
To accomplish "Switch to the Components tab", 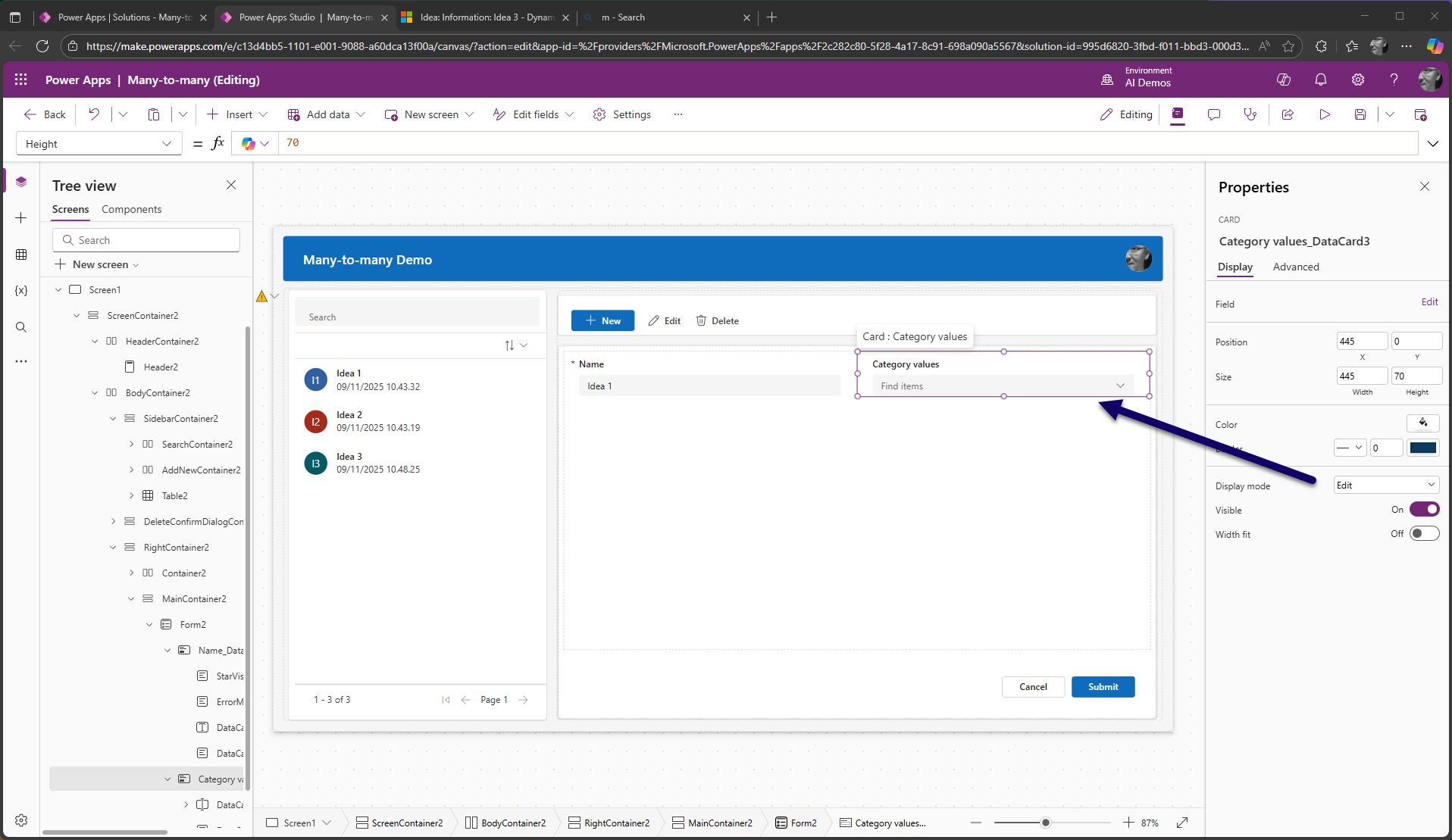I will point(131,209).
